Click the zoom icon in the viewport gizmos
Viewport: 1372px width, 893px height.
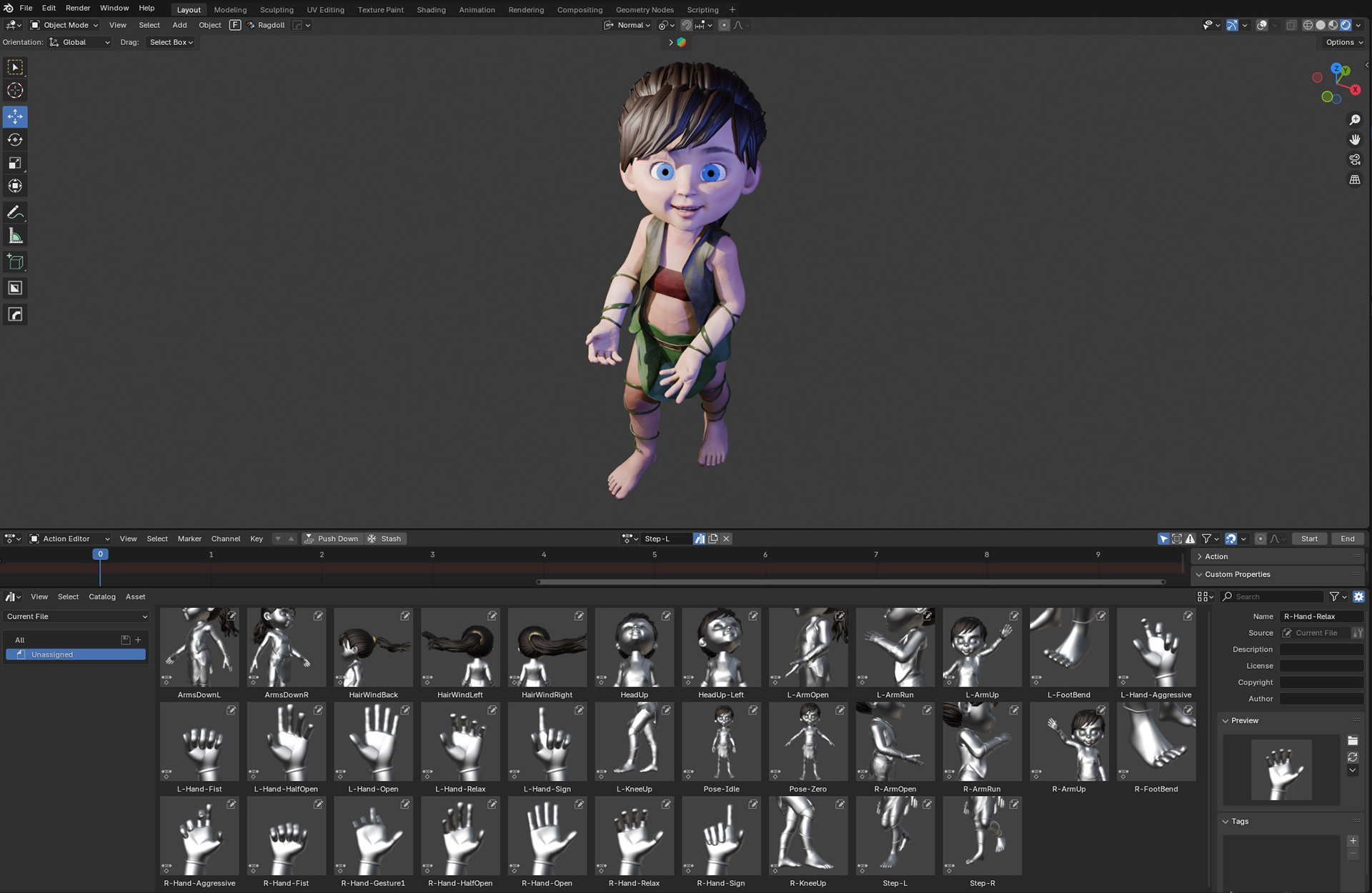(1355, 119)
